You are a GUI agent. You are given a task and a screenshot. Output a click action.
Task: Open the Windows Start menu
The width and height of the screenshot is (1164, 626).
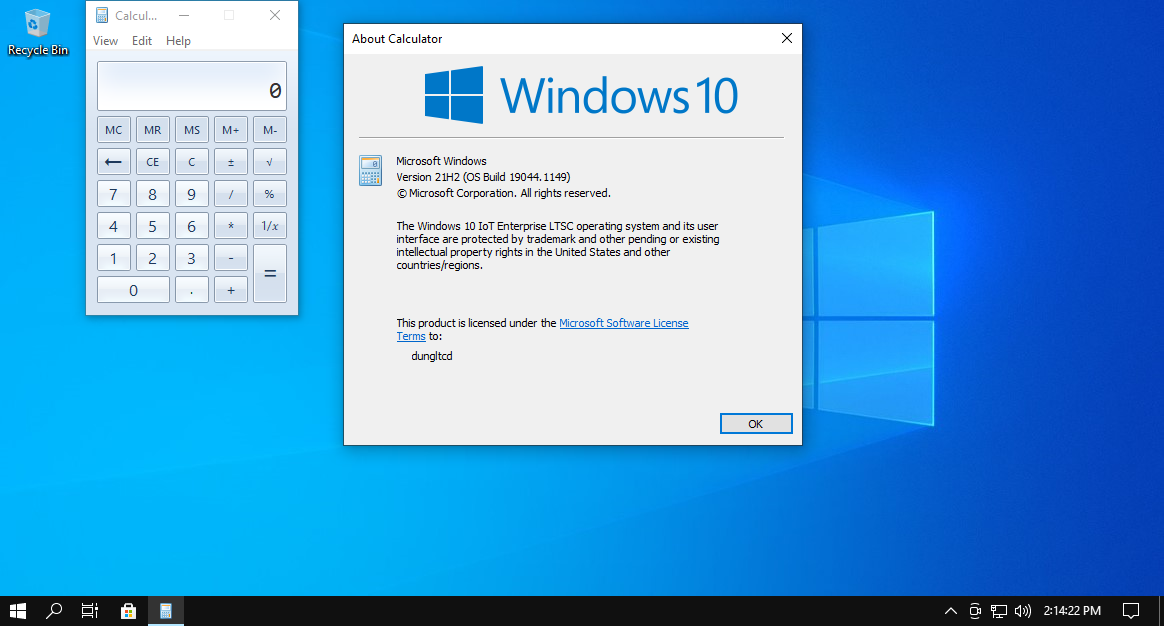click(18, 611)
